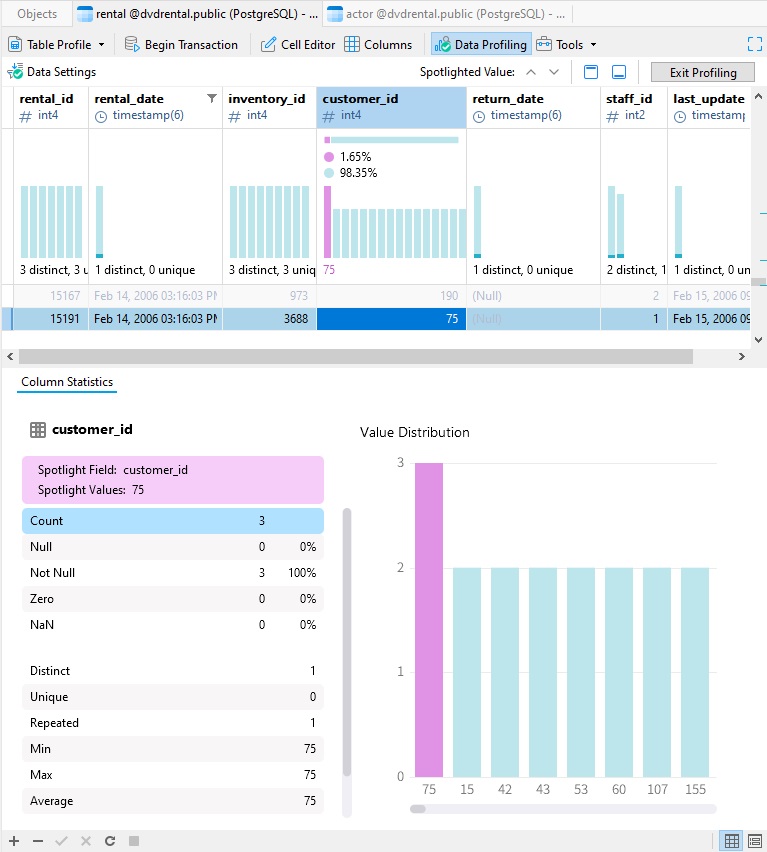Click the cell with value 190

tap(391, 296)
